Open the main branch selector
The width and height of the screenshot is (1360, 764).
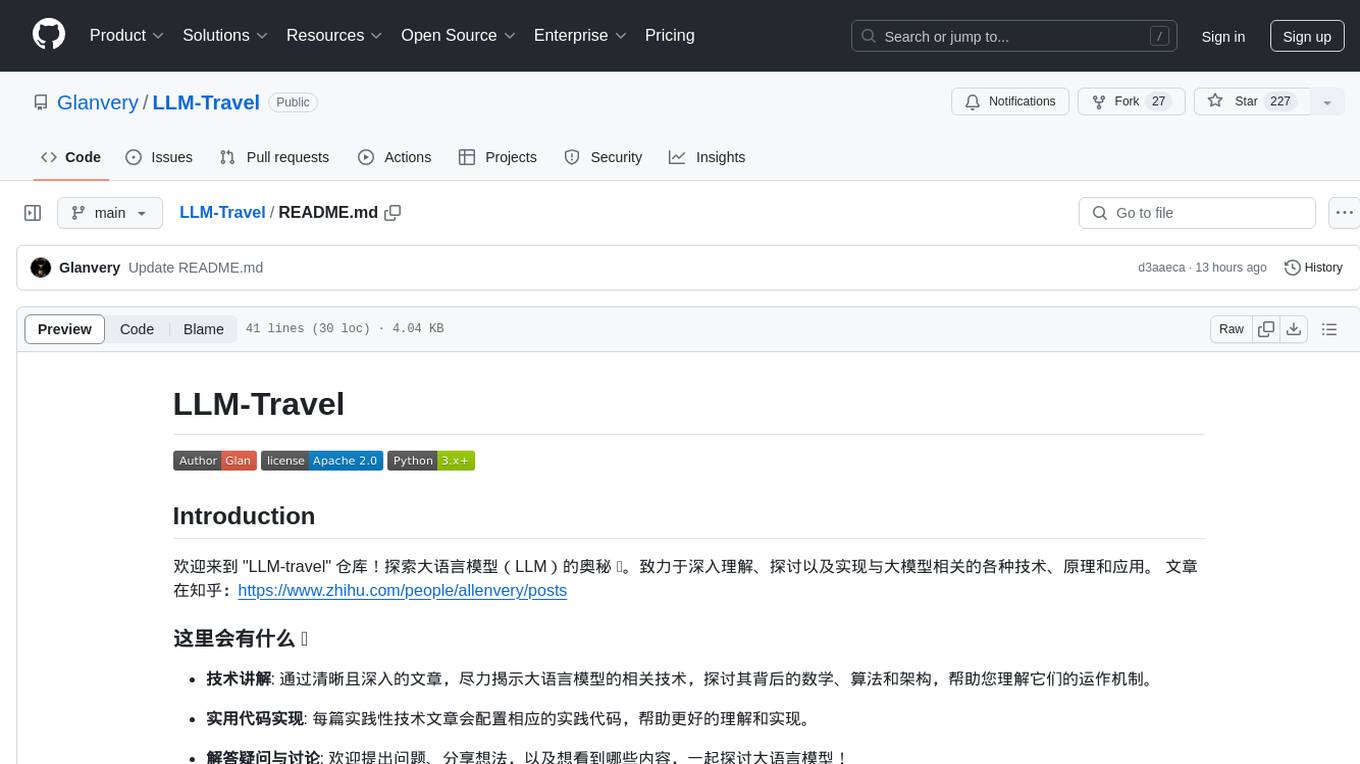(110, 213)
